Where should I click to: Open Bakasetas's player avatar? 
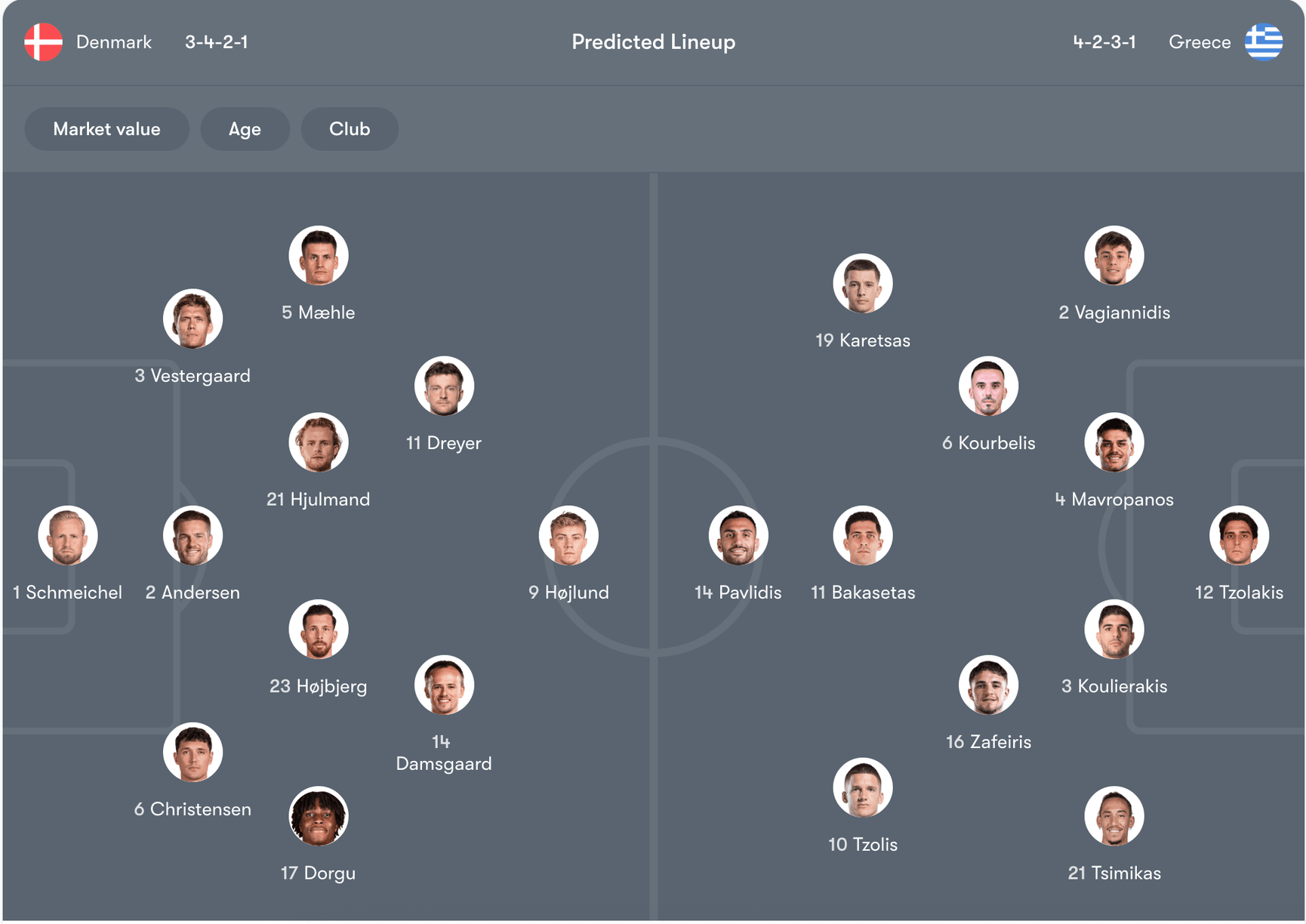click(862, 536)
